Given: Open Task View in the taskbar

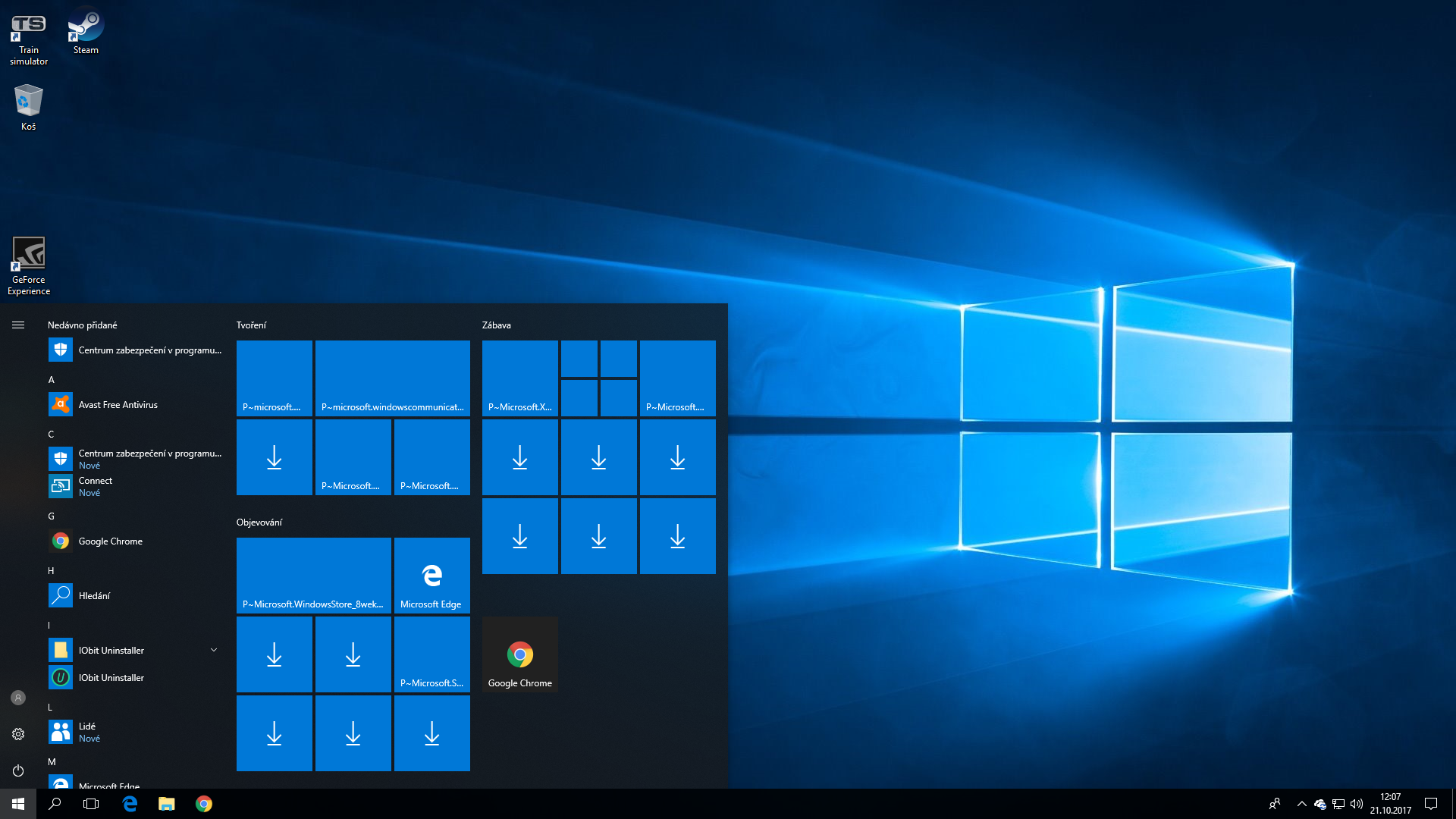Looking at the screenshot, I should (91, 804).
